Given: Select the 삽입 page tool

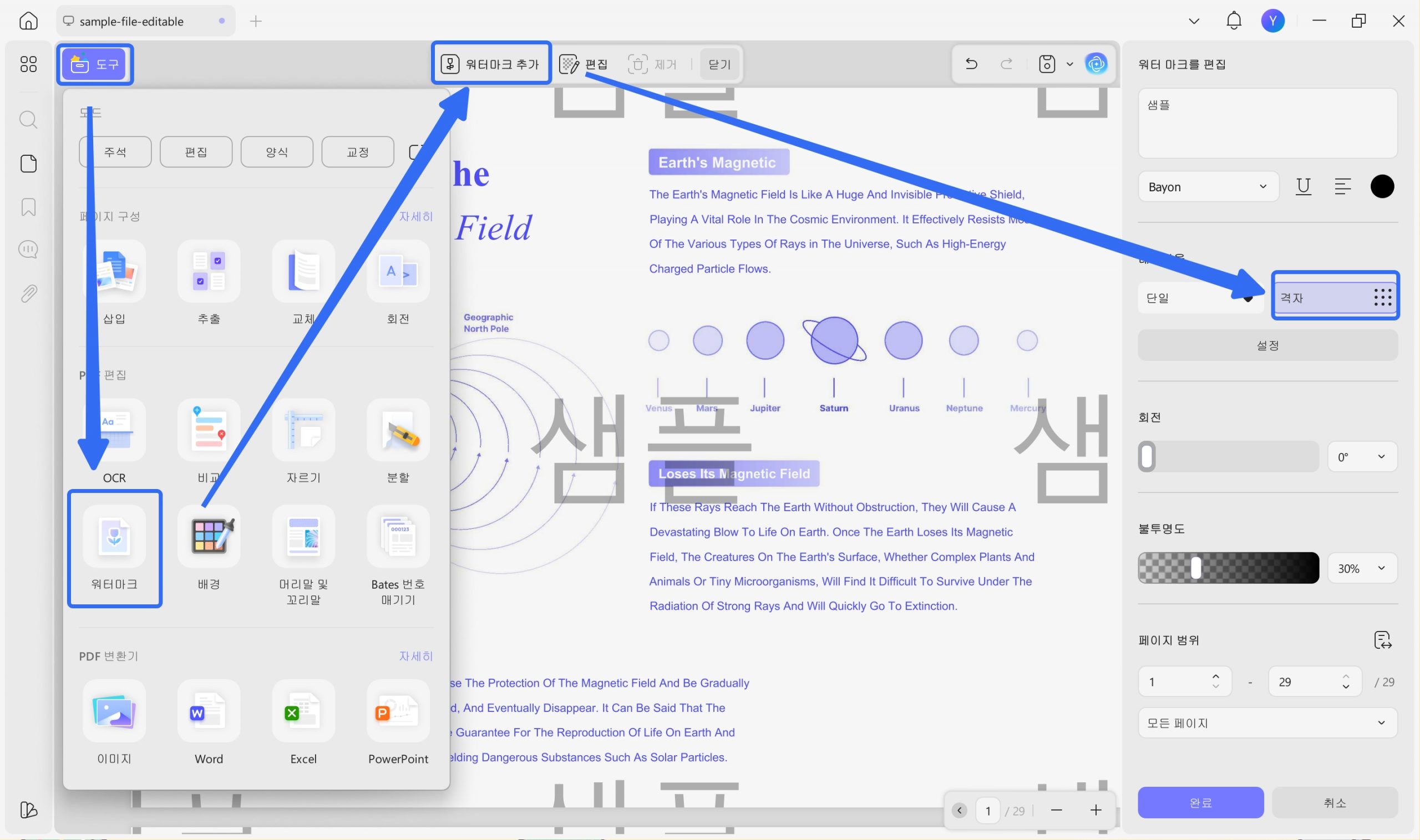Looking at the screenshot, I should point(114,283).
